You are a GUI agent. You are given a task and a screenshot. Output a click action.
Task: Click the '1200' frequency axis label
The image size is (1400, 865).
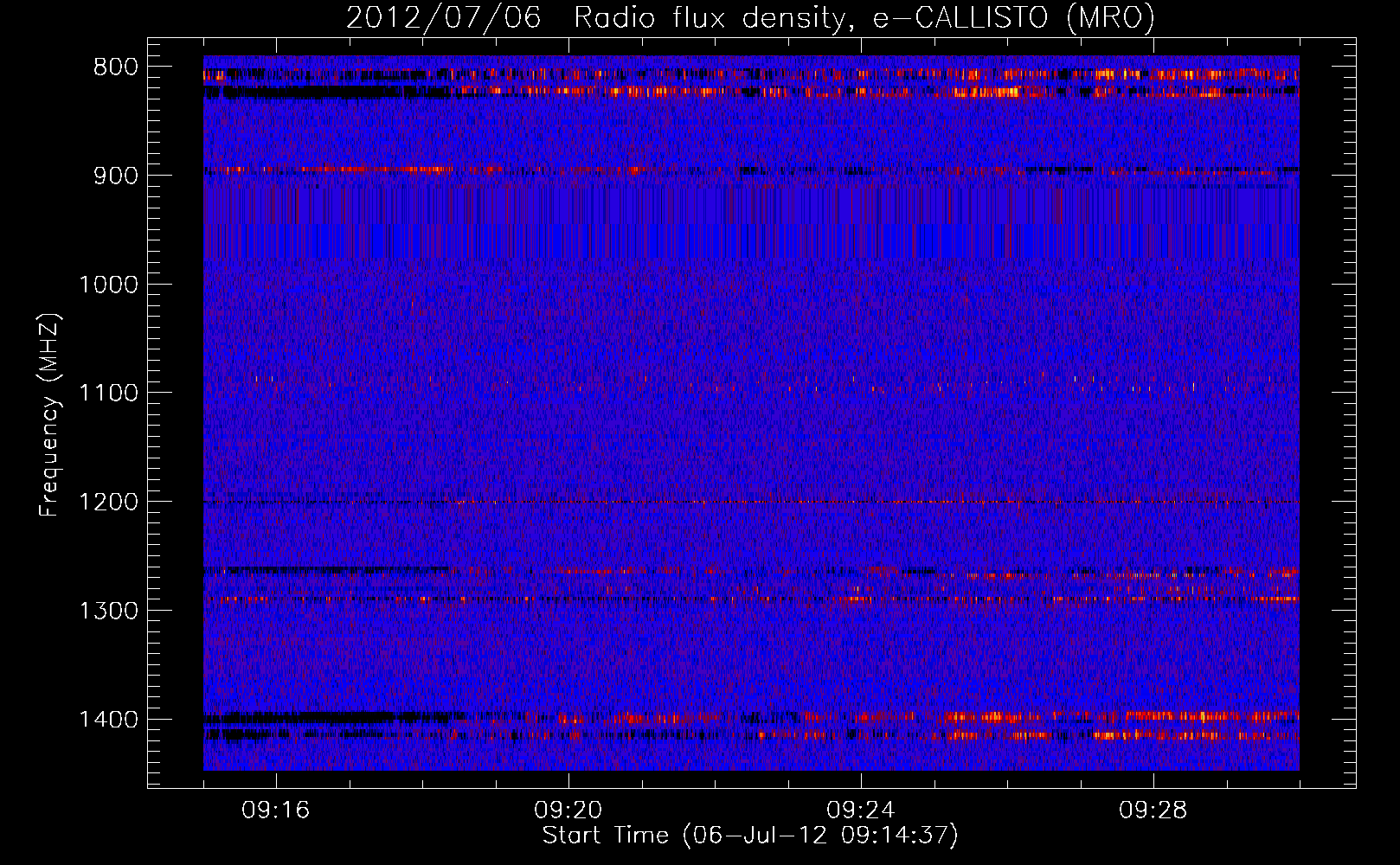click(x=108, y=502)
